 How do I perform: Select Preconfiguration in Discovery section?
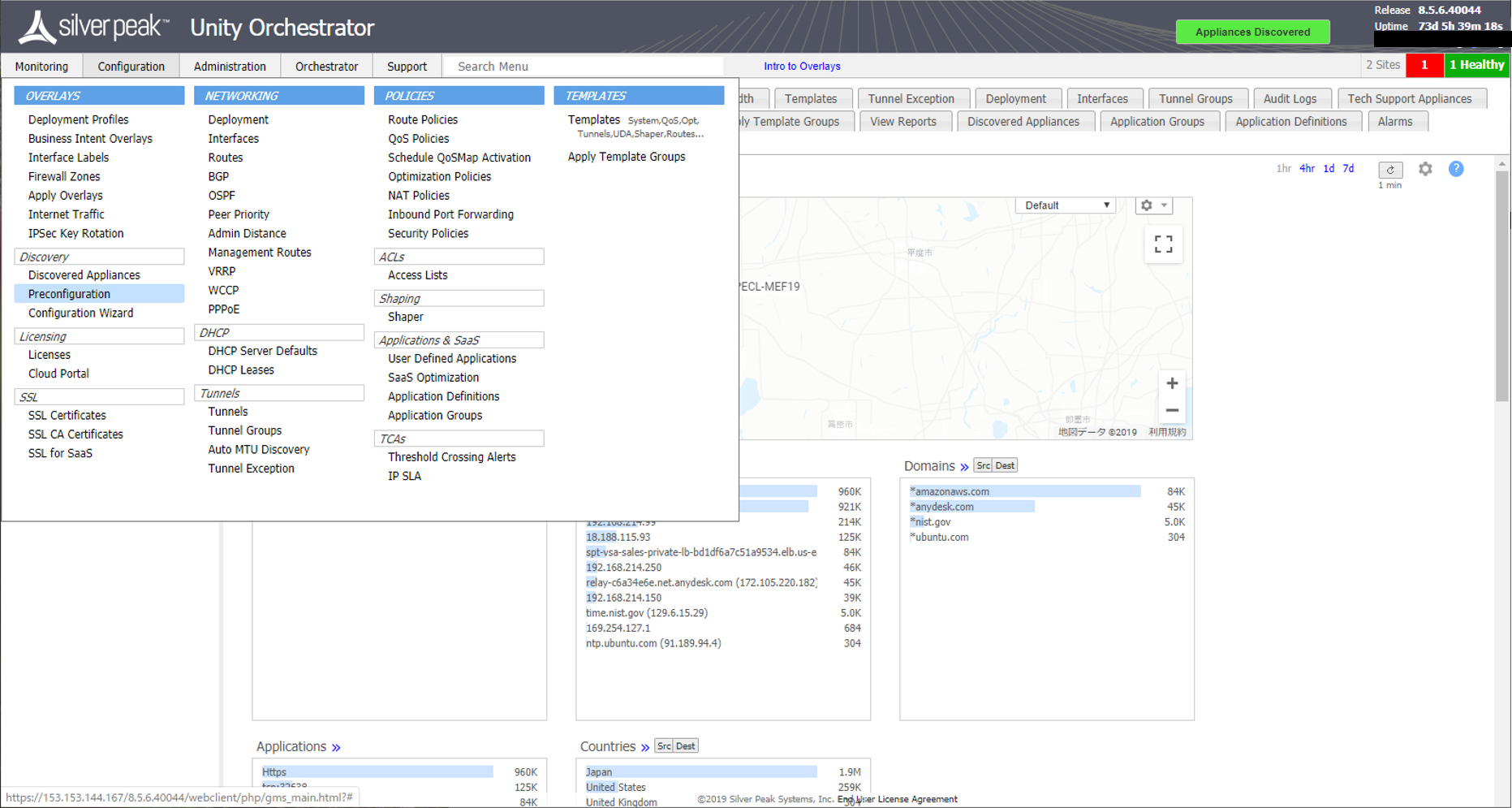pos(99,294)
